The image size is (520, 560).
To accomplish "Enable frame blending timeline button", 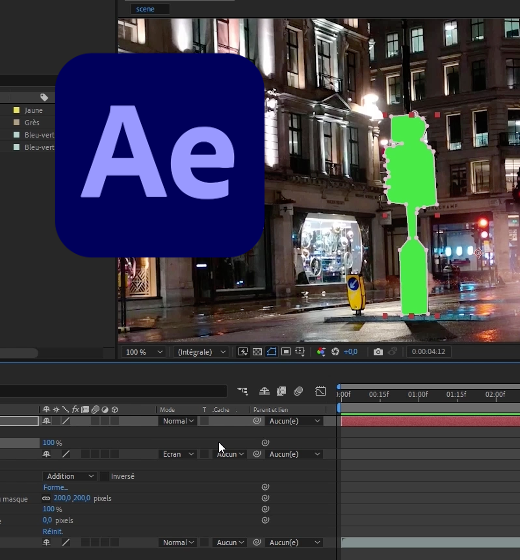I will [281, 391].
